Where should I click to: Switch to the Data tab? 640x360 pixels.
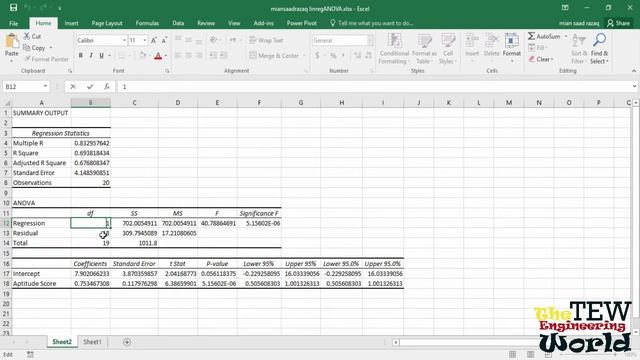pos(178,23)
